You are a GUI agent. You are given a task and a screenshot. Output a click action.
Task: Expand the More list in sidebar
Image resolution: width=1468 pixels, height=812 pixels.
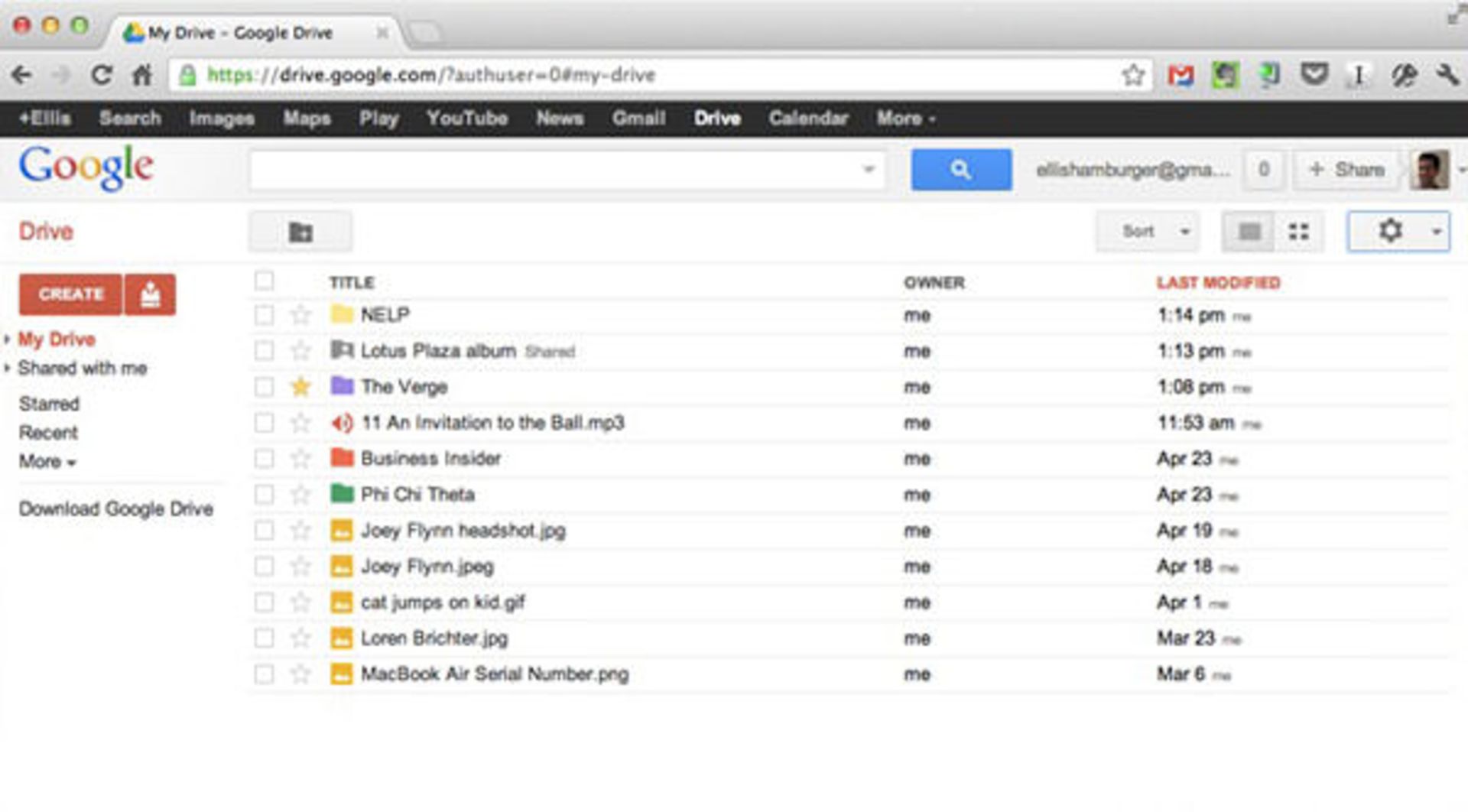(47, 462)
